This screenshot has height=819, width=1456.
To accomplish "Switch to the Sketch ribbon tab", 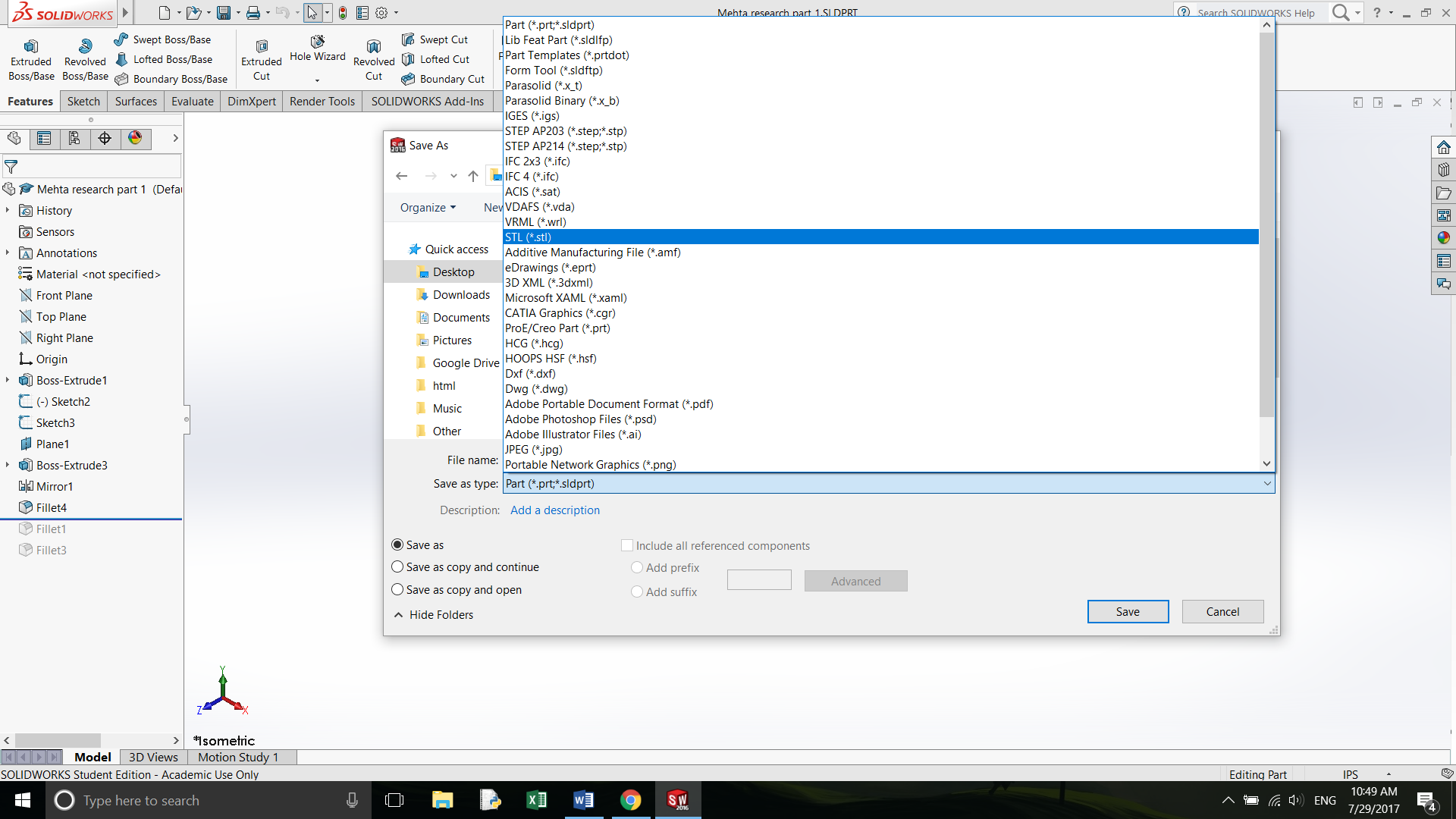I will coord(83,102).
